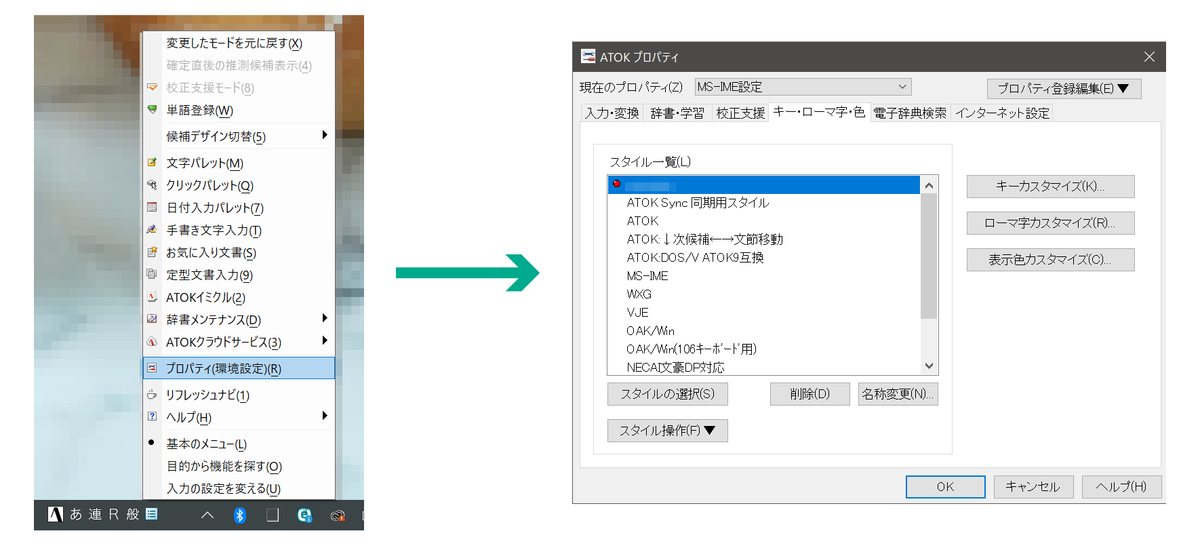Screen dimensions: 1200x546
Task: Click the 般 dictionary mode indicator
Action: pos(133,515)
